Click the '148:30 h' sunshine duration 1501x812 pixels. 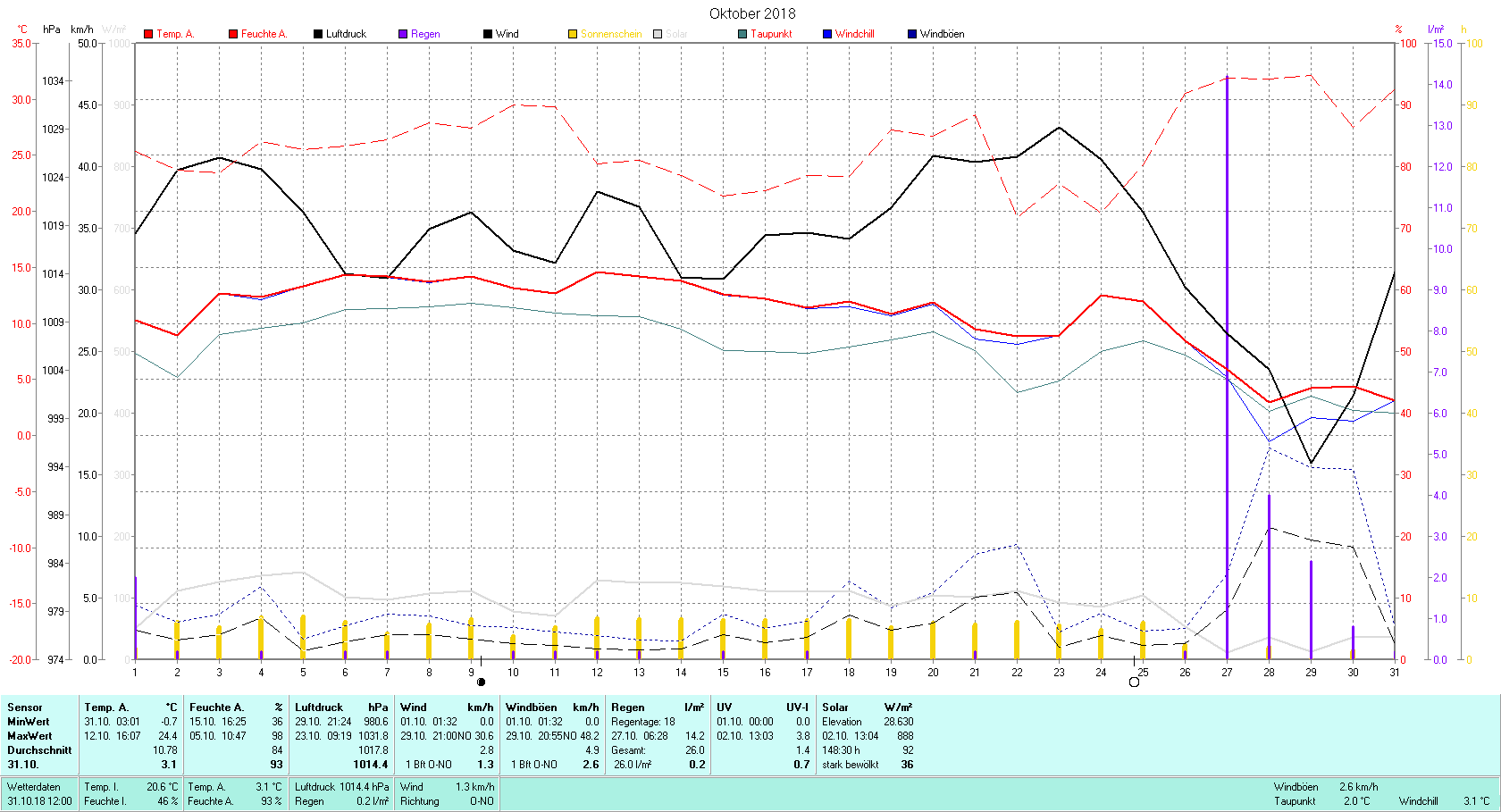coord(842,750)
